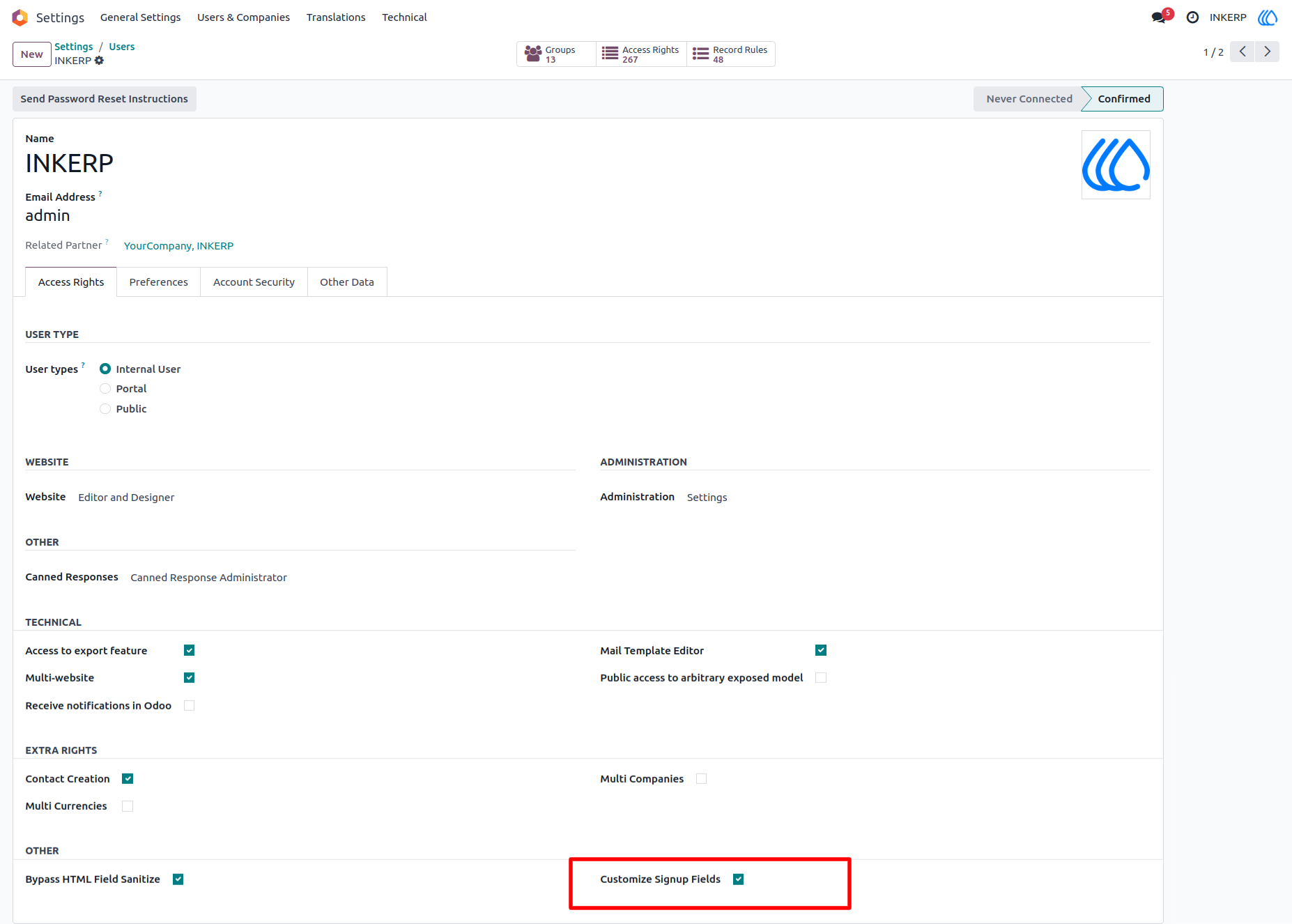Go to next record arrow
The height and width of the screenshot is (924, 1292).
click(x=1267, y=52)
